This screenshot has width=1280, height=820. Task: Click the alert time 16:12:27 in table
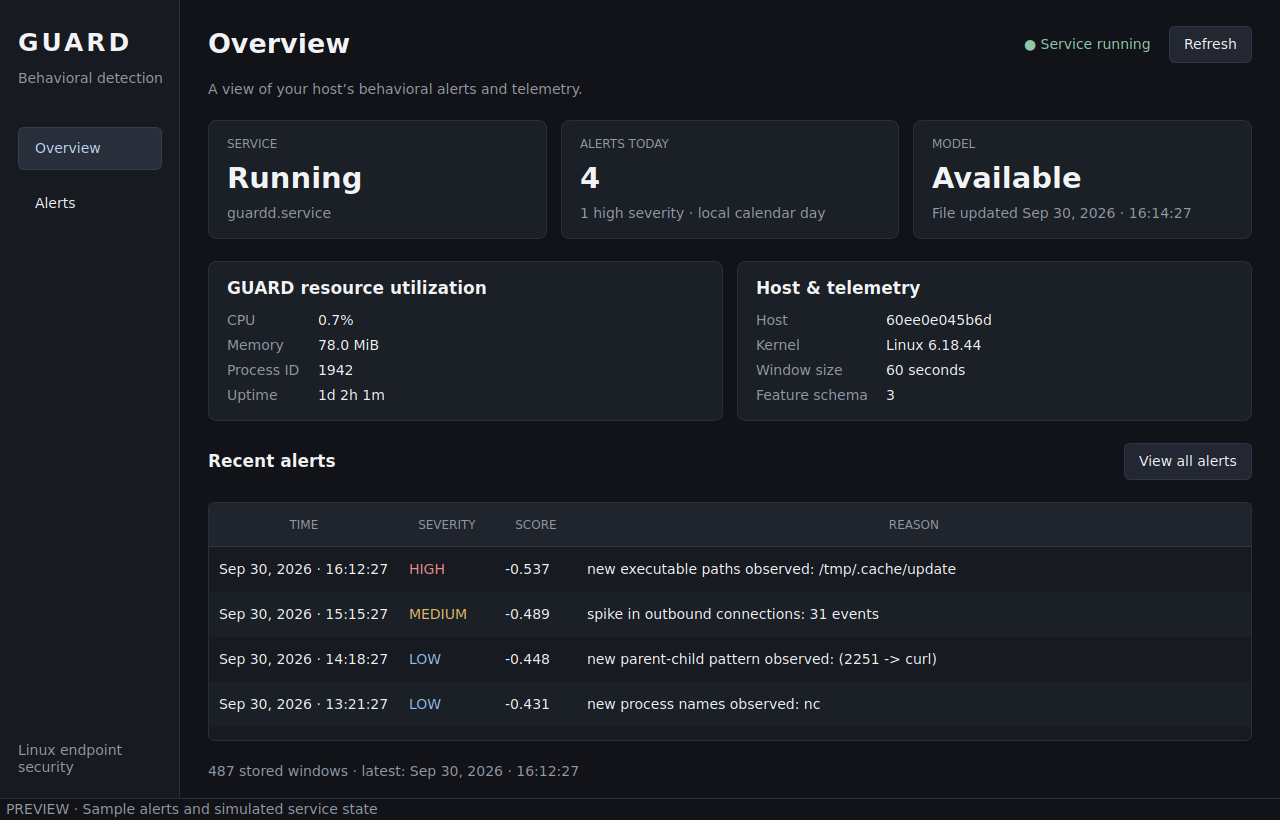pos(303,569)
